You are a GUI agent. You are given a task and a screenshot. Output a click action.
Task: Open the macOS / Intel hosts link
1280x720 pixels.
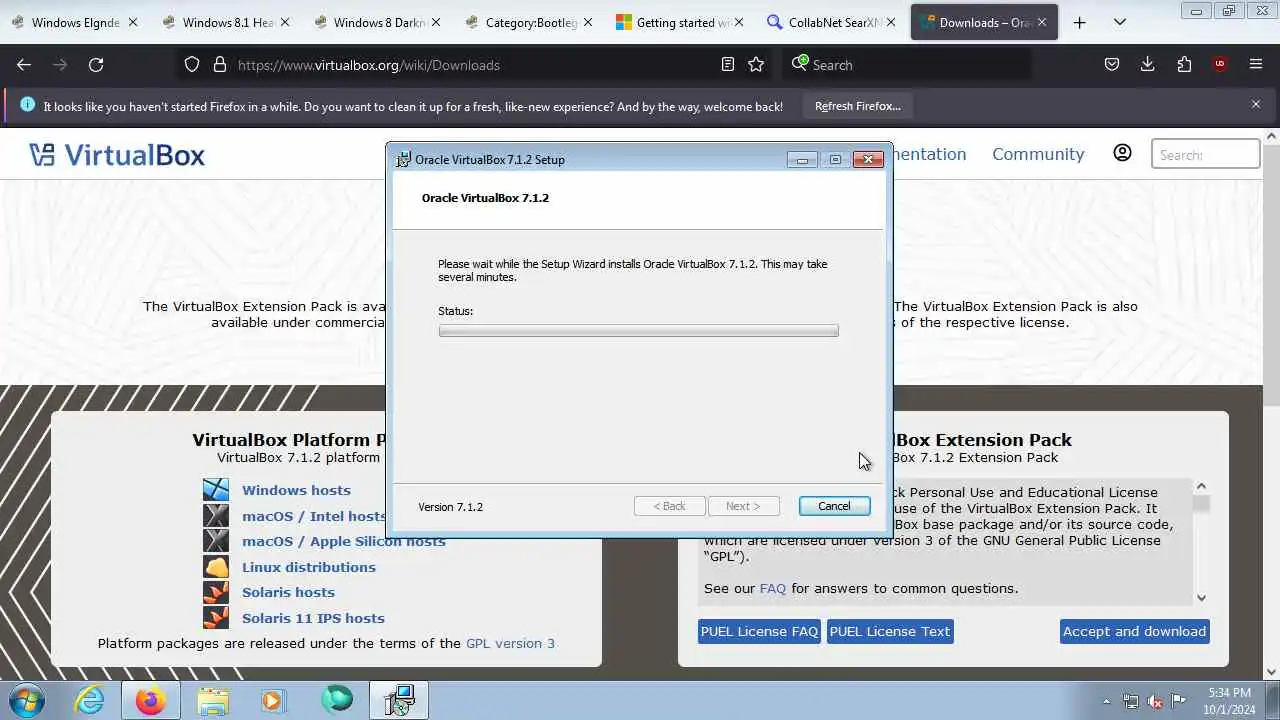[x=314, y=516]
